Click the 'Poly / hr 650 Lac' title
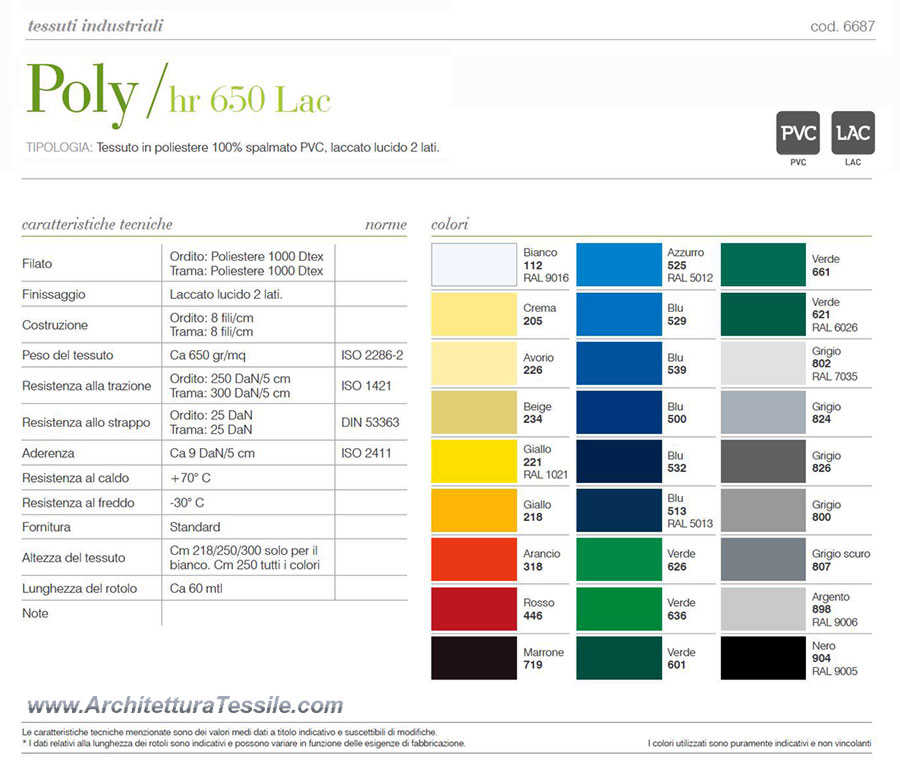The image size is (900, 760). (x=179, y=94)
